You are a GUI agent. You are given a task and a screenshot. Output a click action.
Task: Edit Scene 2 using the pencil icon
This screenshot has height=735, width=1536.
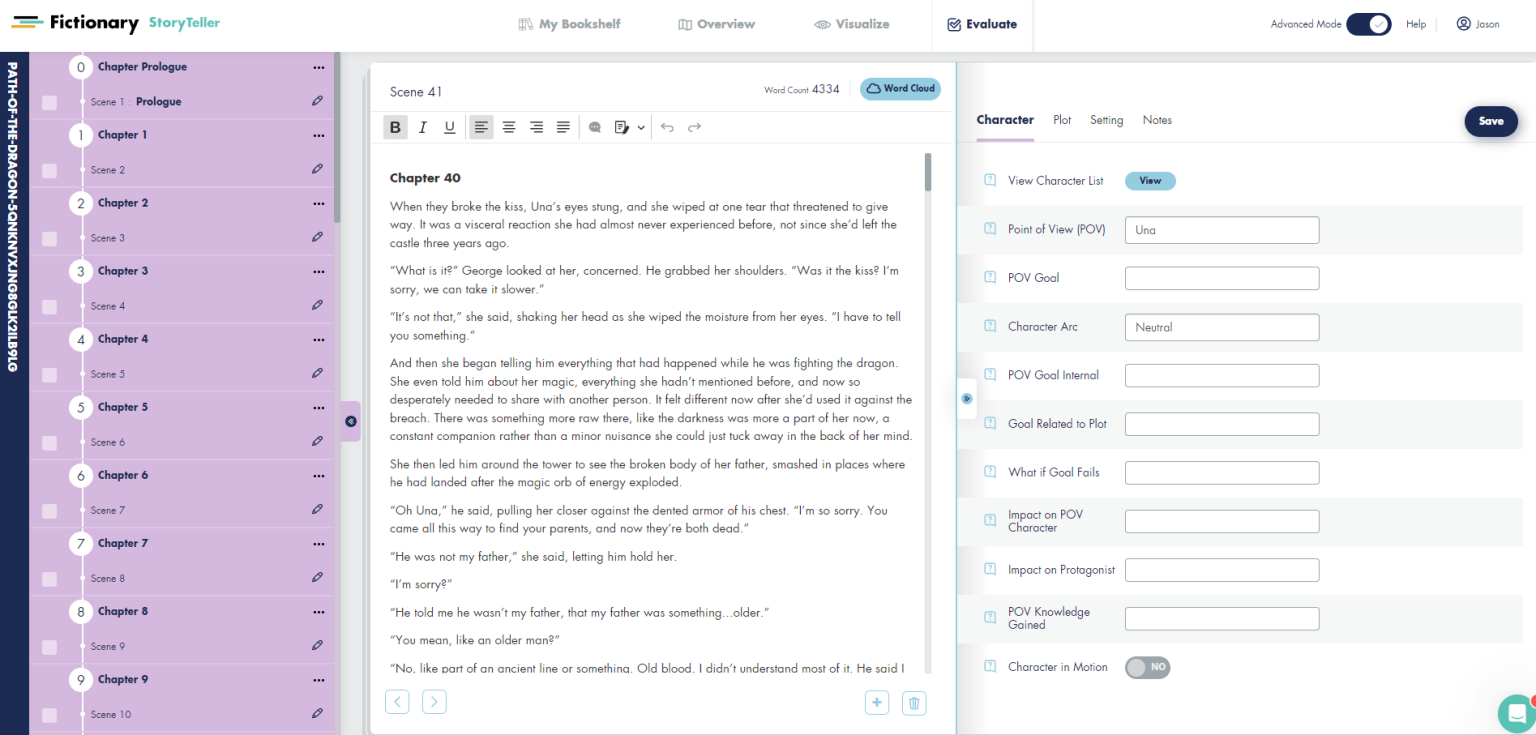(317, 169)
